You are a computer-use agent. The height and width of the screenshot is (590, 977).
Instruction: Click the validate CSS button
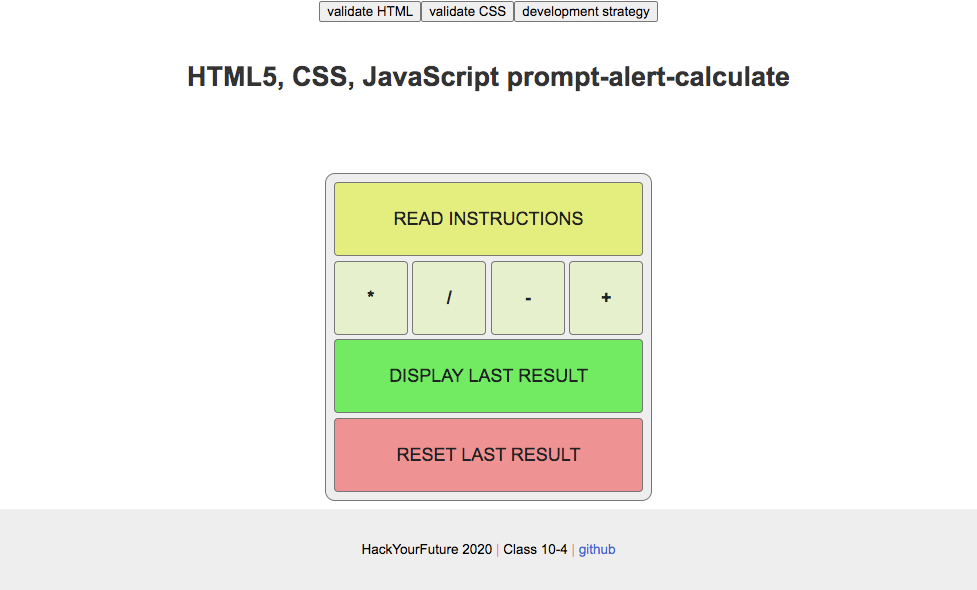pyautogui.click(x=467, y=11)
